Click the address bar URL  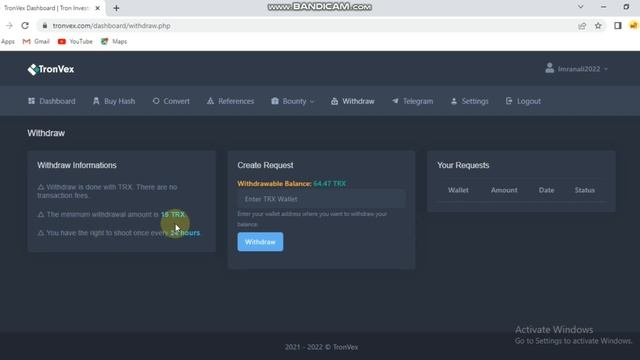point(111,26)
